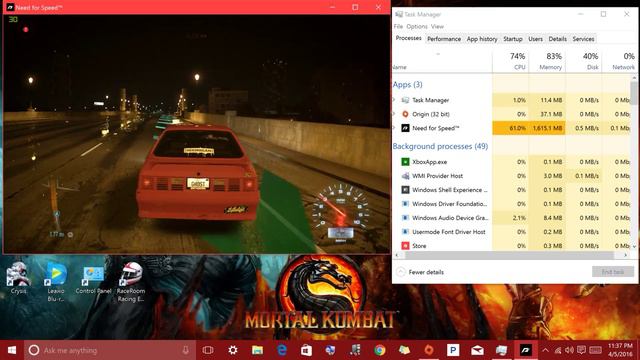Click the Task Manager app icon in process list
The width and height of the screenshot is (640, 360).
[405, 100]
